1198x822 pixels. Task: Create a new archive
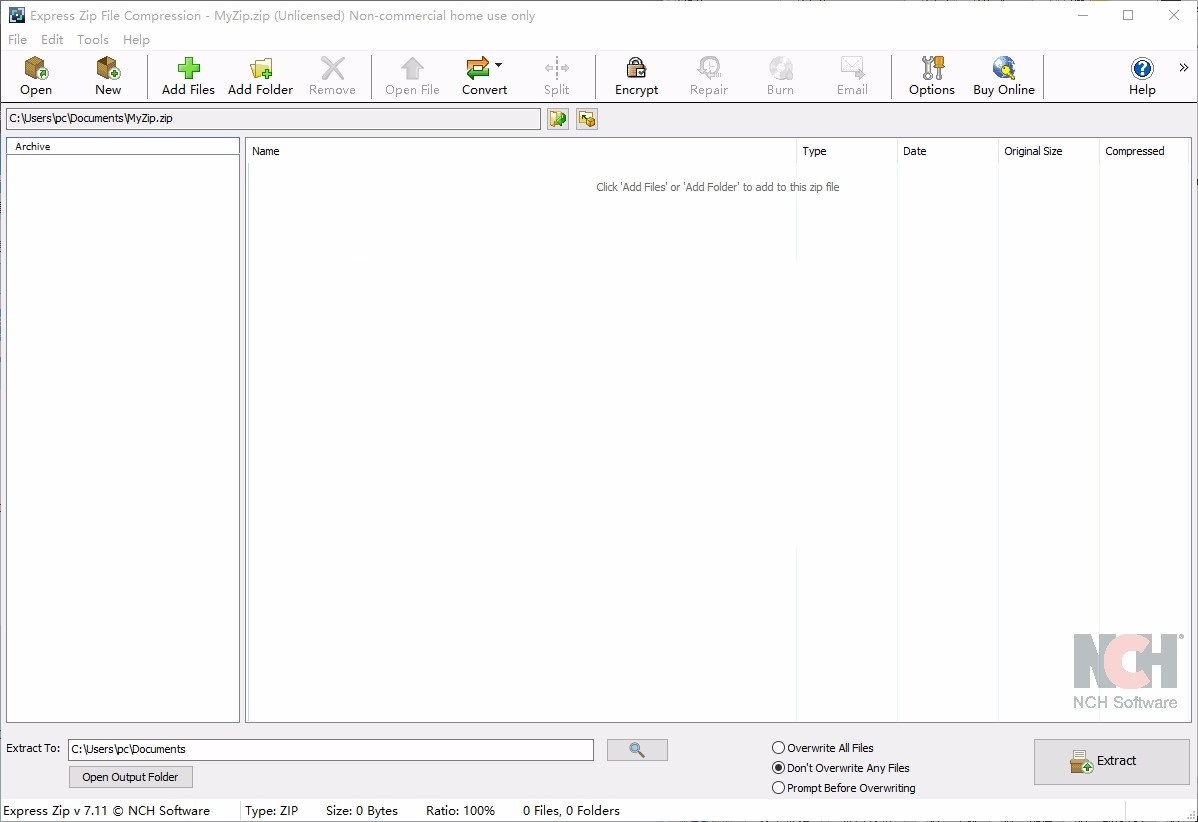pos(107,75)
